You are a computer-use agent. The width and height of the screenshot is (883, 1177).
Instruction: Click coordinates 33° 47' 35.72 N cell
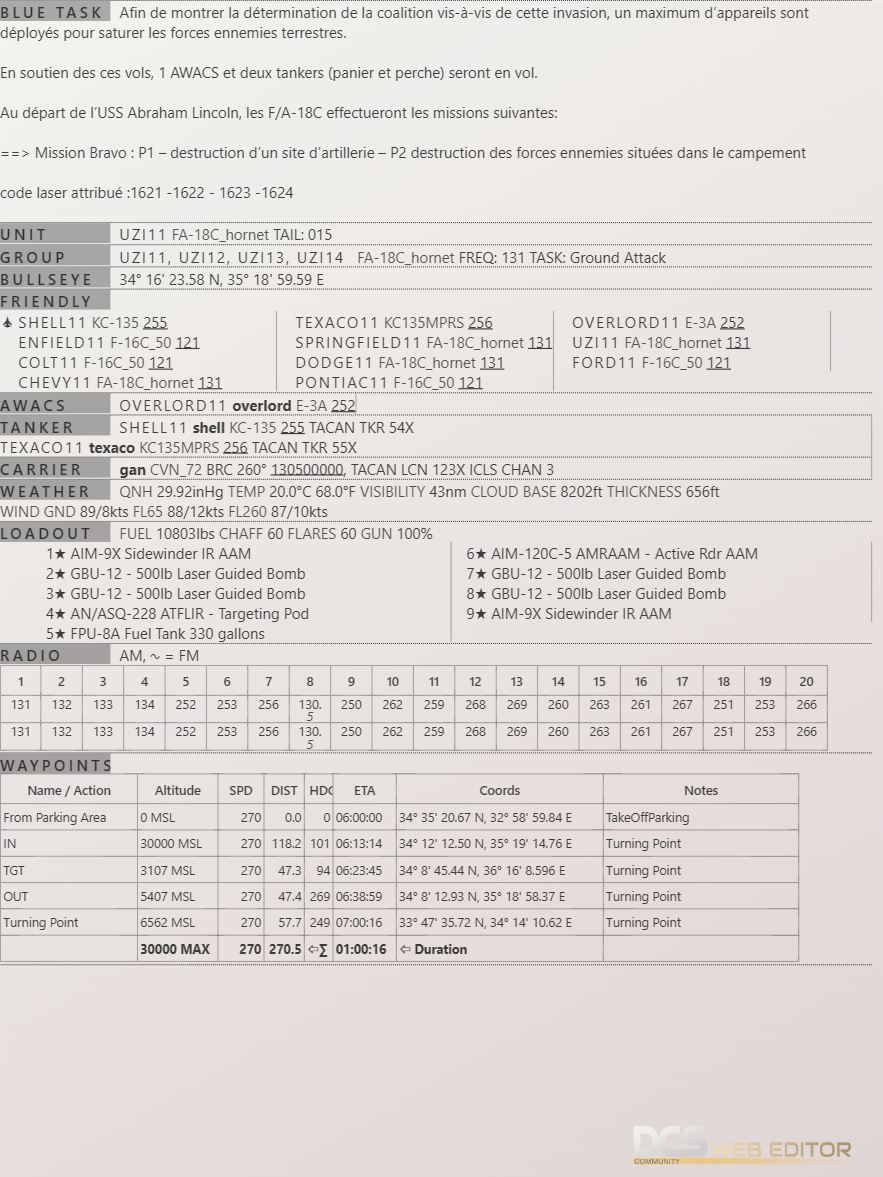pos(500,923)
